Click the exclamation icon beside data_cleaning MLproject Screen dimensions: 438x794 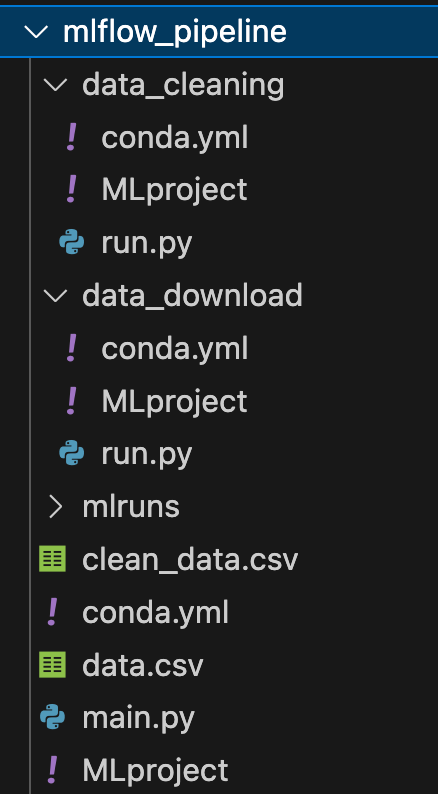point(72,190)
